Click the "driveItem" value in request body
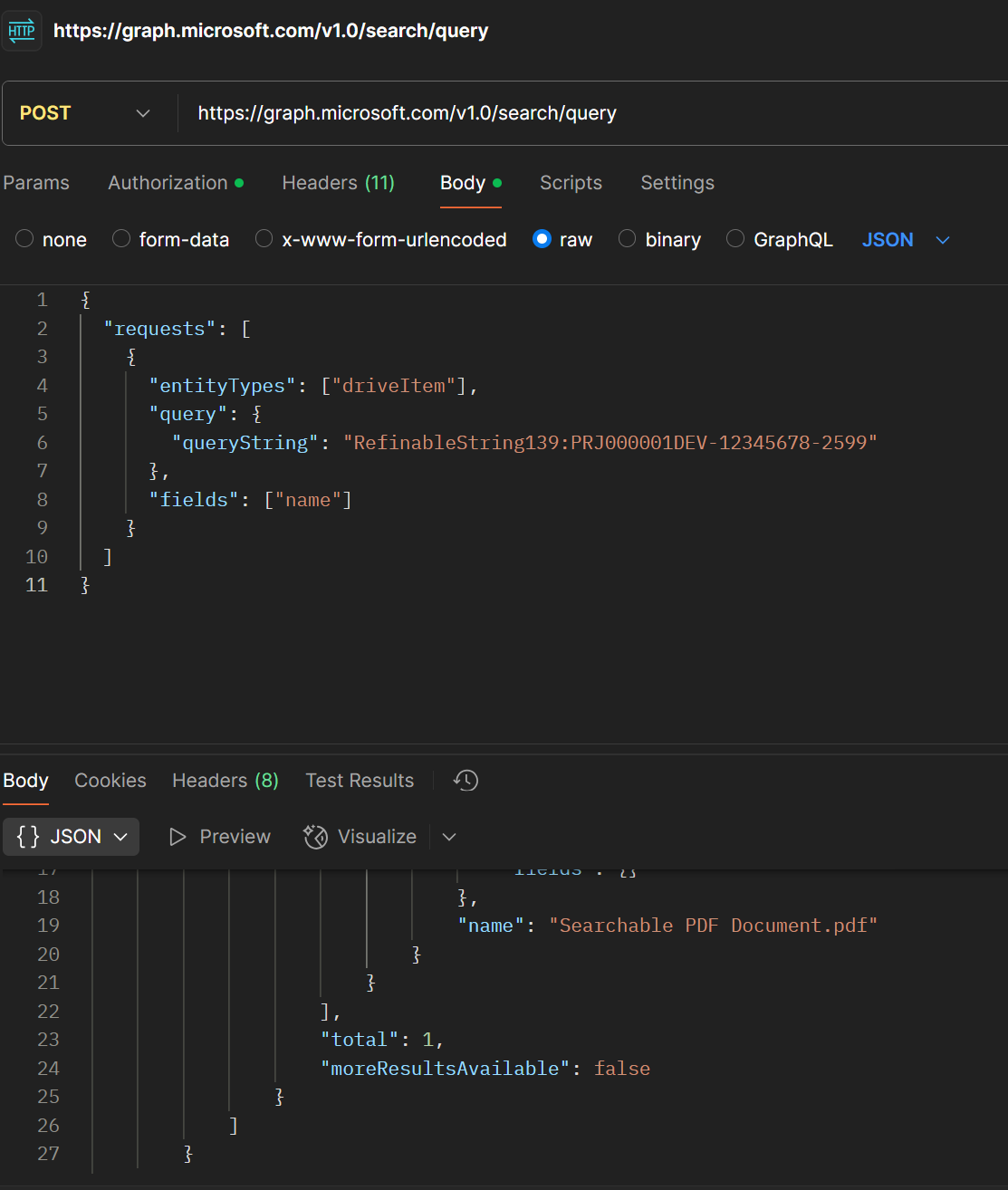1008x1190 pixels. pos(393,386)
